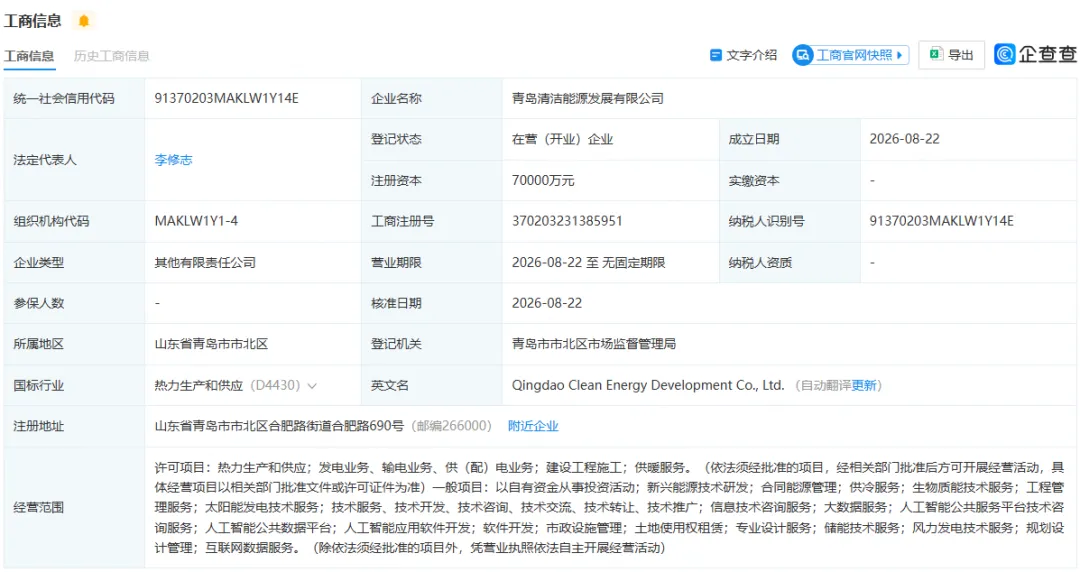Click registered address 合肥路690号 text
1080x572 pixels.
coord(368,426)
